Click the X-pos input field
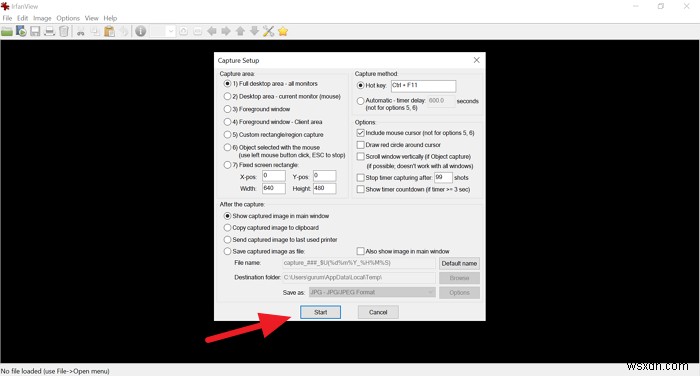 274,176
